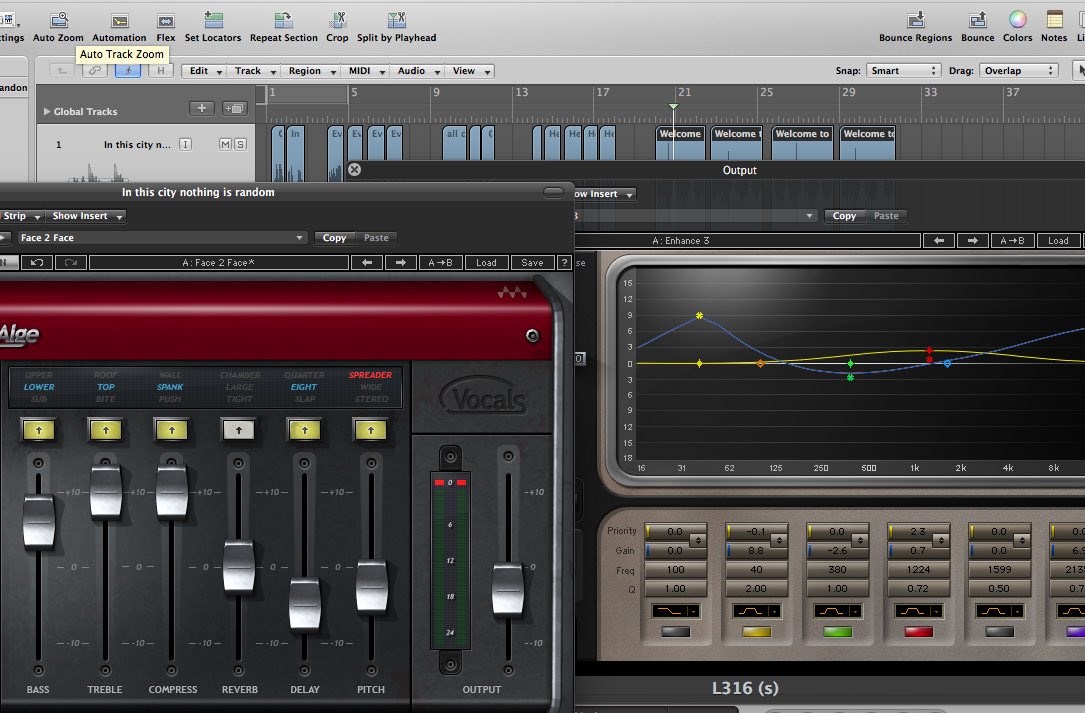Go to previous preset in Face 2 Face plugin

367,262
